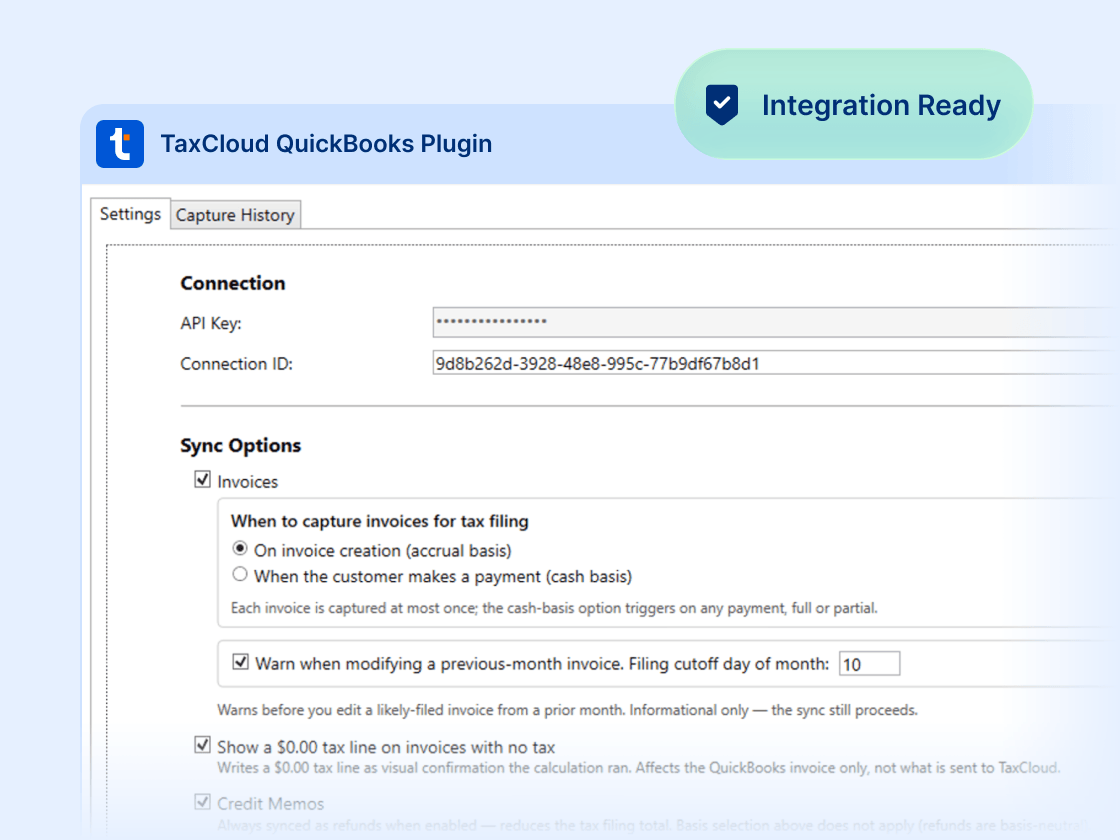This screenshot has width=1120, height=840.
Task: Click 'Writes a $0.00 tax line' description
Action: click(x=639, y=768)
